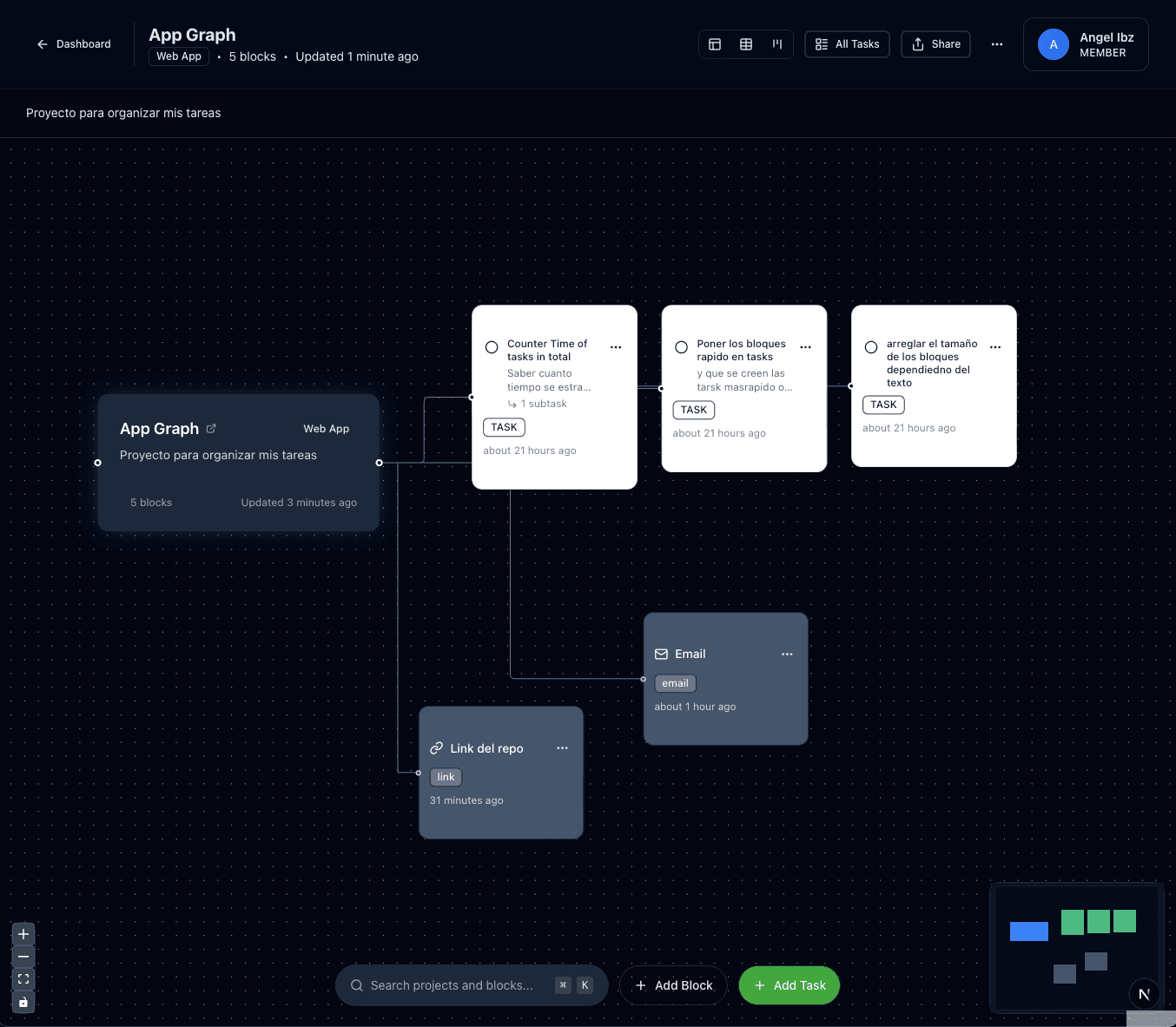
Task: Open the header more options menu
Action: pyautogui.click(x=997, y=44)
